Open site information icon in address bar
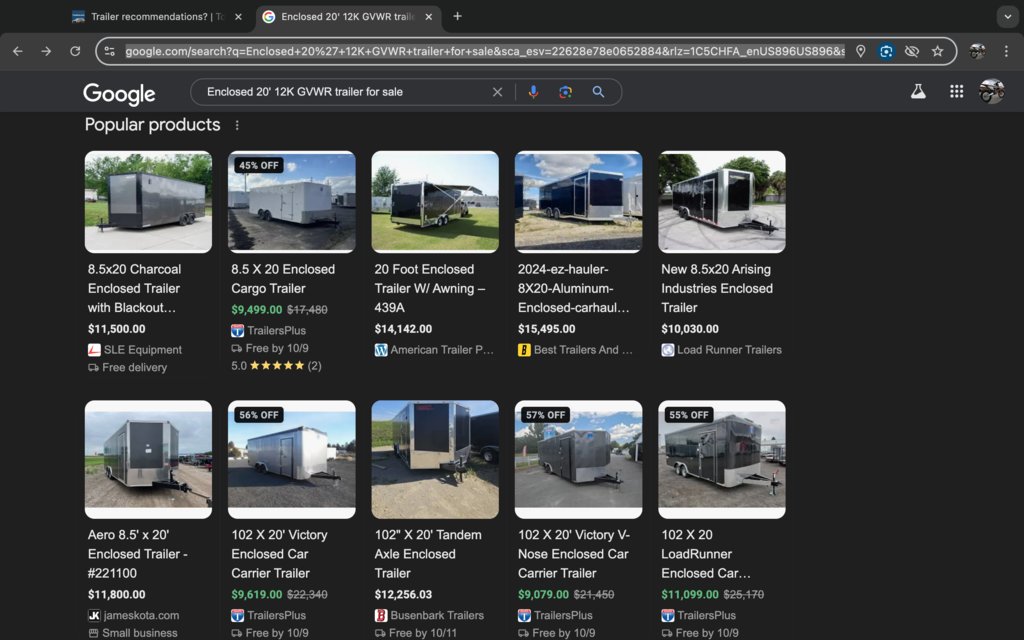 click(x=110, y=51)
